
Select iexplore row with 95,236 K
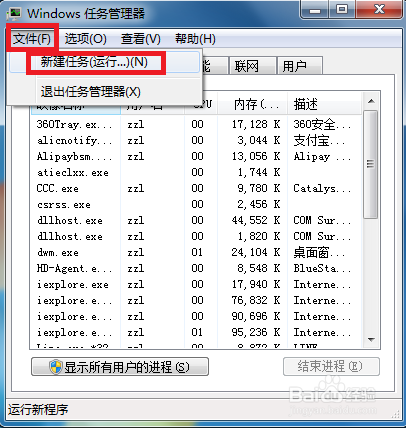pyautogui.click(x=196, y=332)
